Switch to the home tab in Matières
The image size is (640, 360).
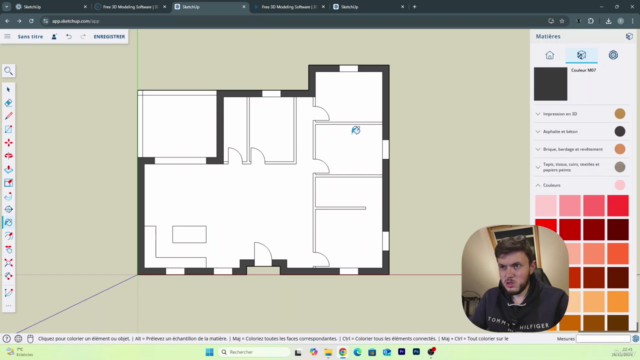(550, 55)
